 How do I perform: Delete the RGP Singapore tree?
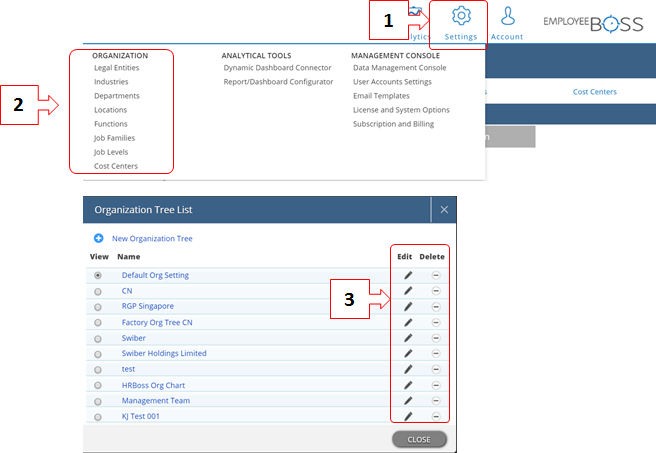[x=436, y=307]
